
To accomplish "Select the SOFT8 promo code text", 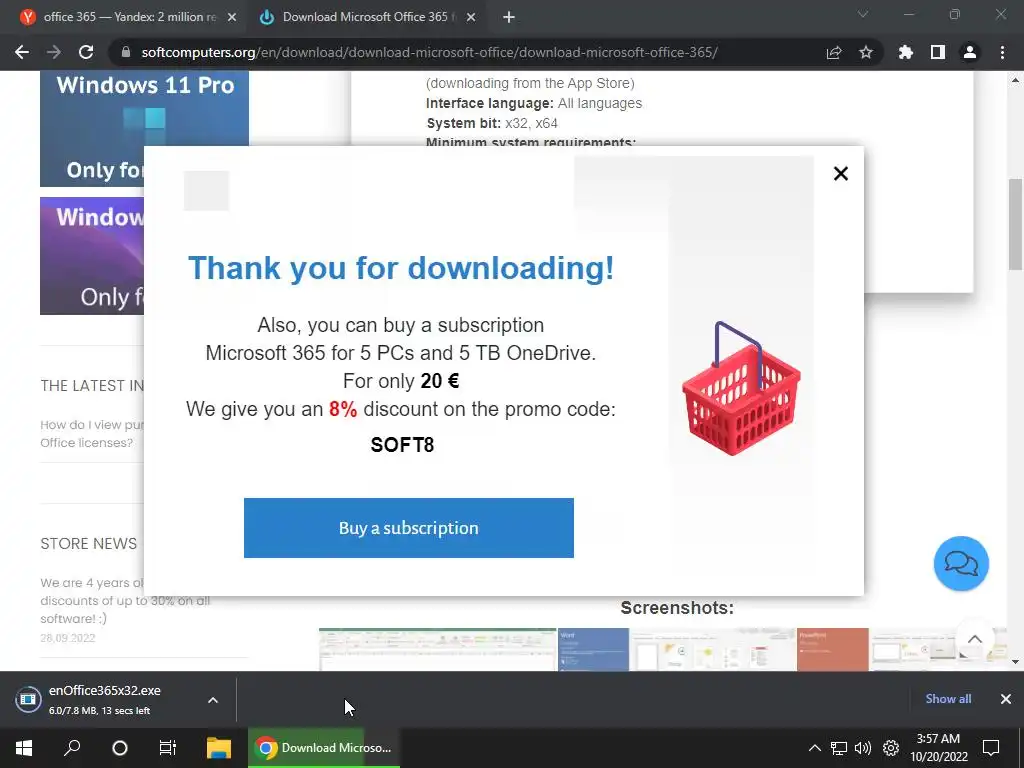I will click(x=402, y=445).
